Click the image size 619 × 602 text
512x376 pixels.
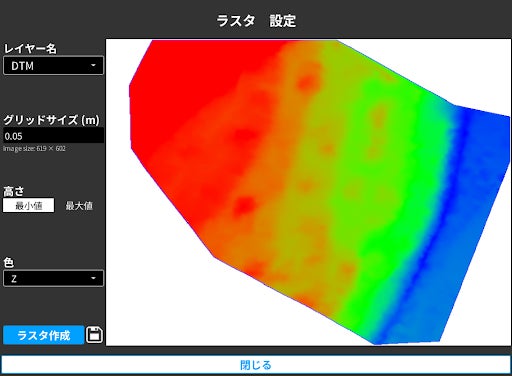point(34,149)
